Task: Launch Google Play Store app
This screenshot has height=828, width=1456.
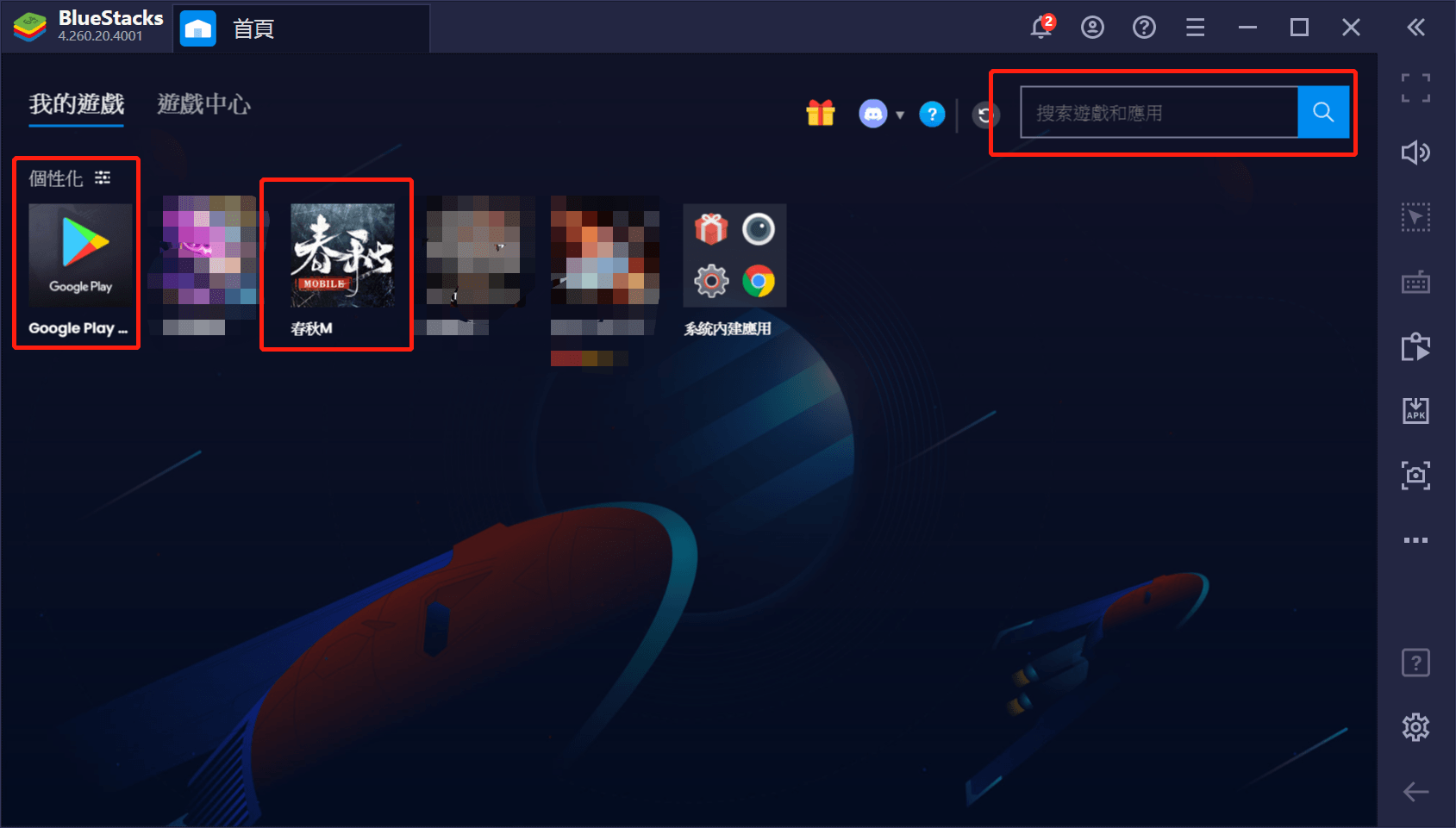Action: point(80,256)
